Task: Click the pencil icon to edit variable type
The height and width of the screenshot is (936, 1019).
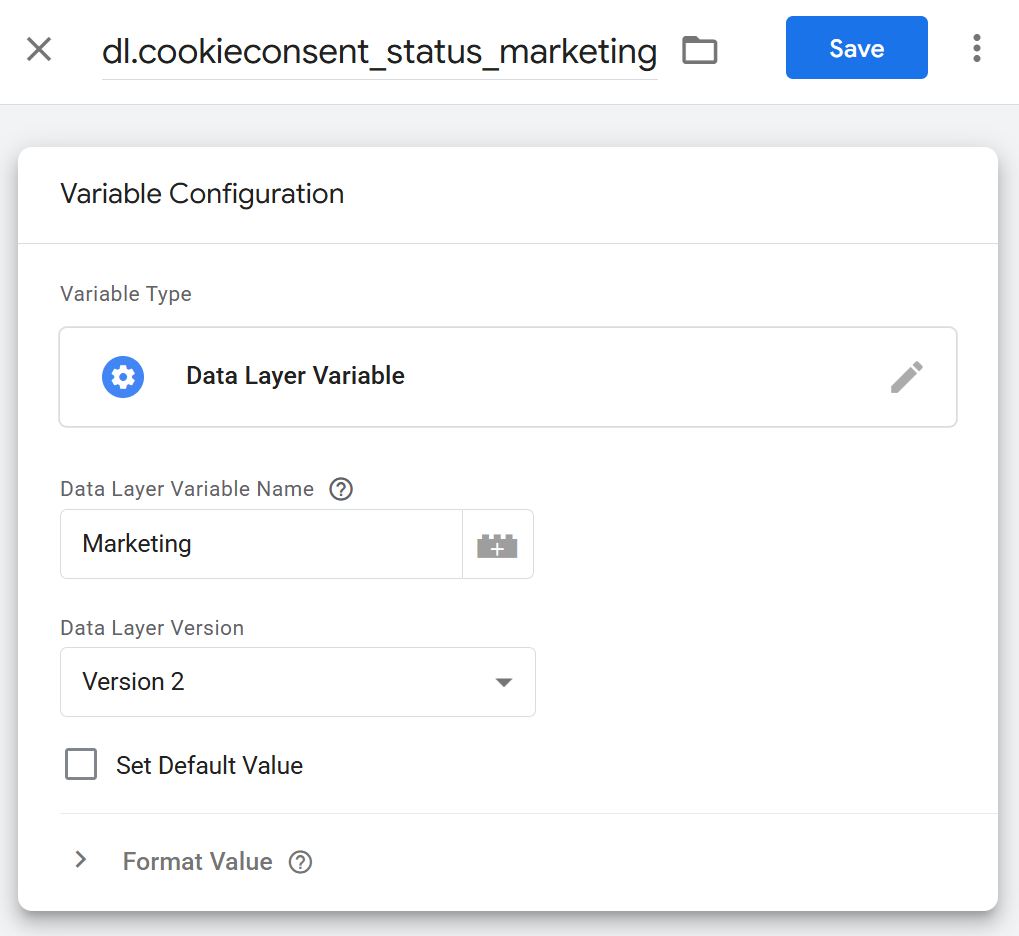Action: click(x=906, y=377)
